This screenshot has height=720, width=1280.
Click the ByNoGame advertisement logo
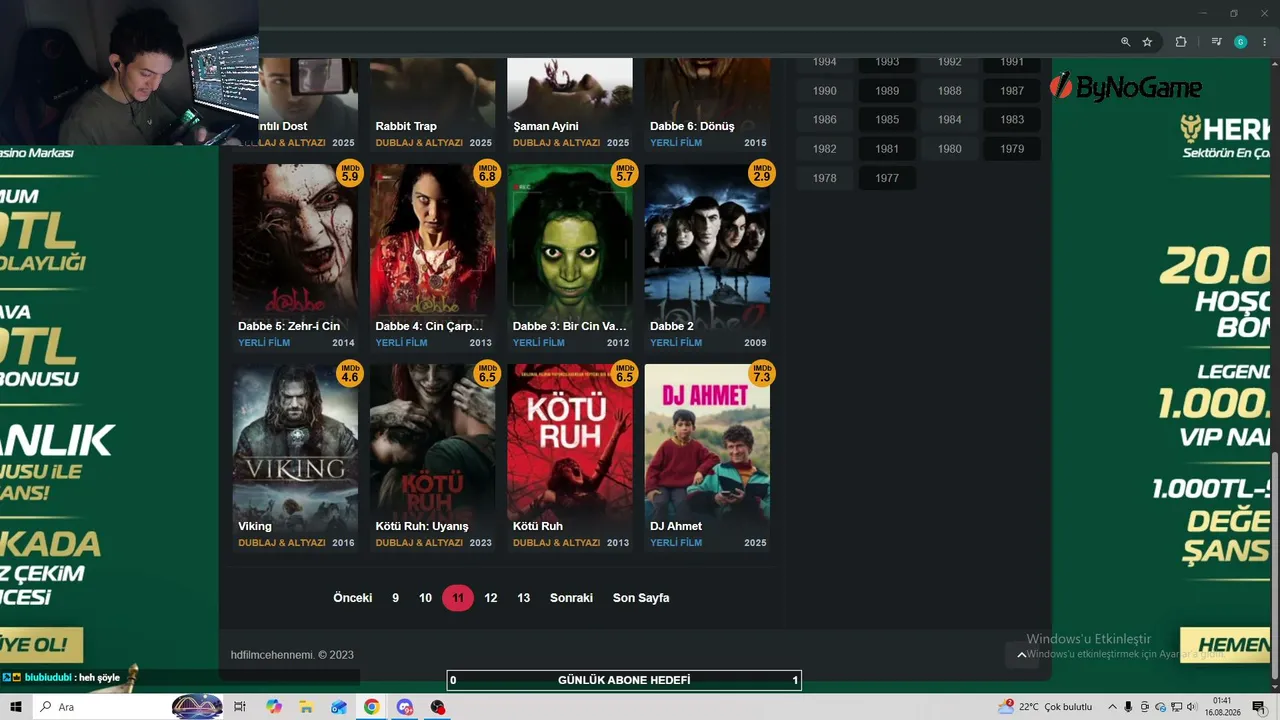coord(1126,87)
